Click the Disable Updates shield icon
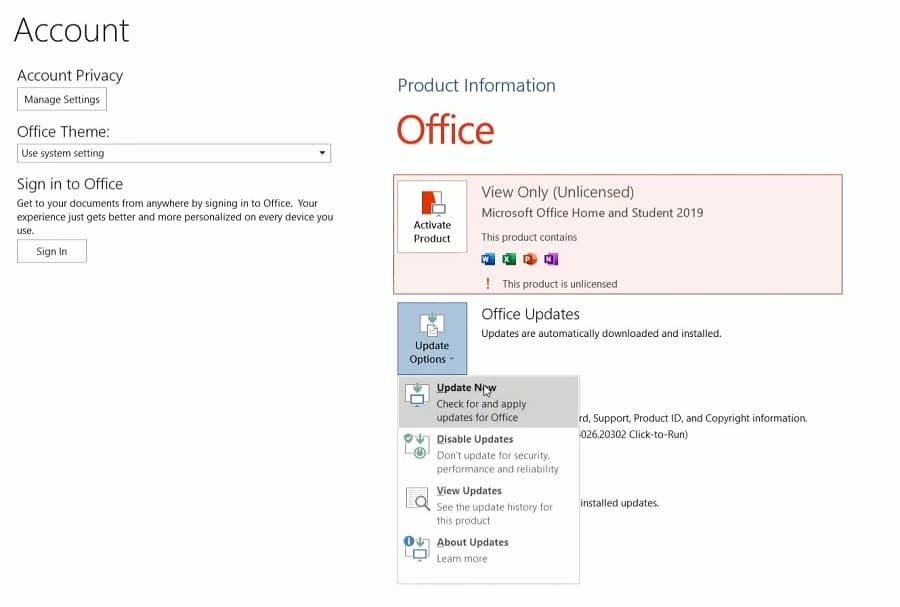 tap(416, 446)
